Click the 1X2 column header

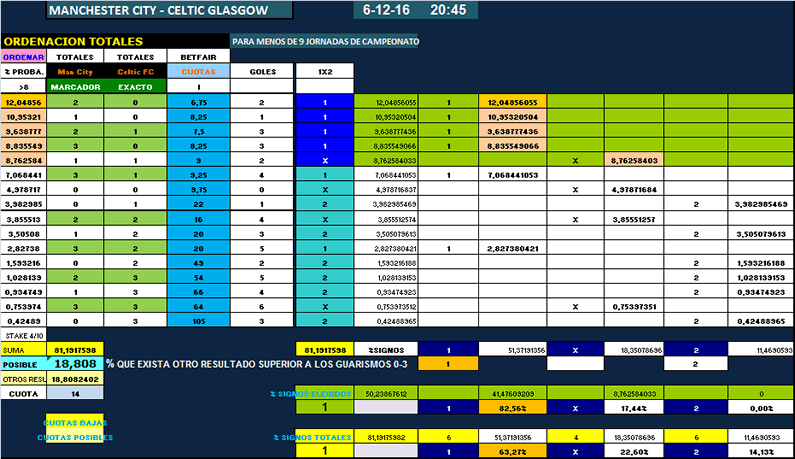point(324,72)
